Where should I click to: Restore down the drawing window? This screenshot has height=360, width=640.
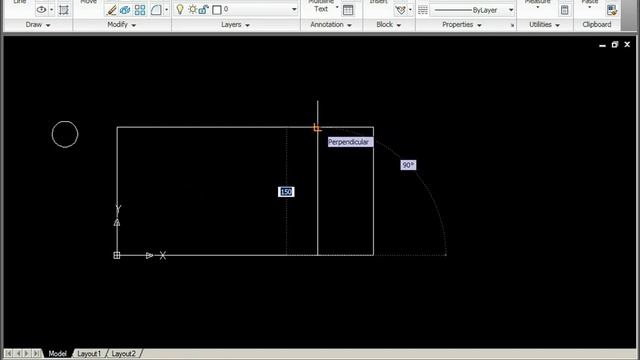coord(615,44)
